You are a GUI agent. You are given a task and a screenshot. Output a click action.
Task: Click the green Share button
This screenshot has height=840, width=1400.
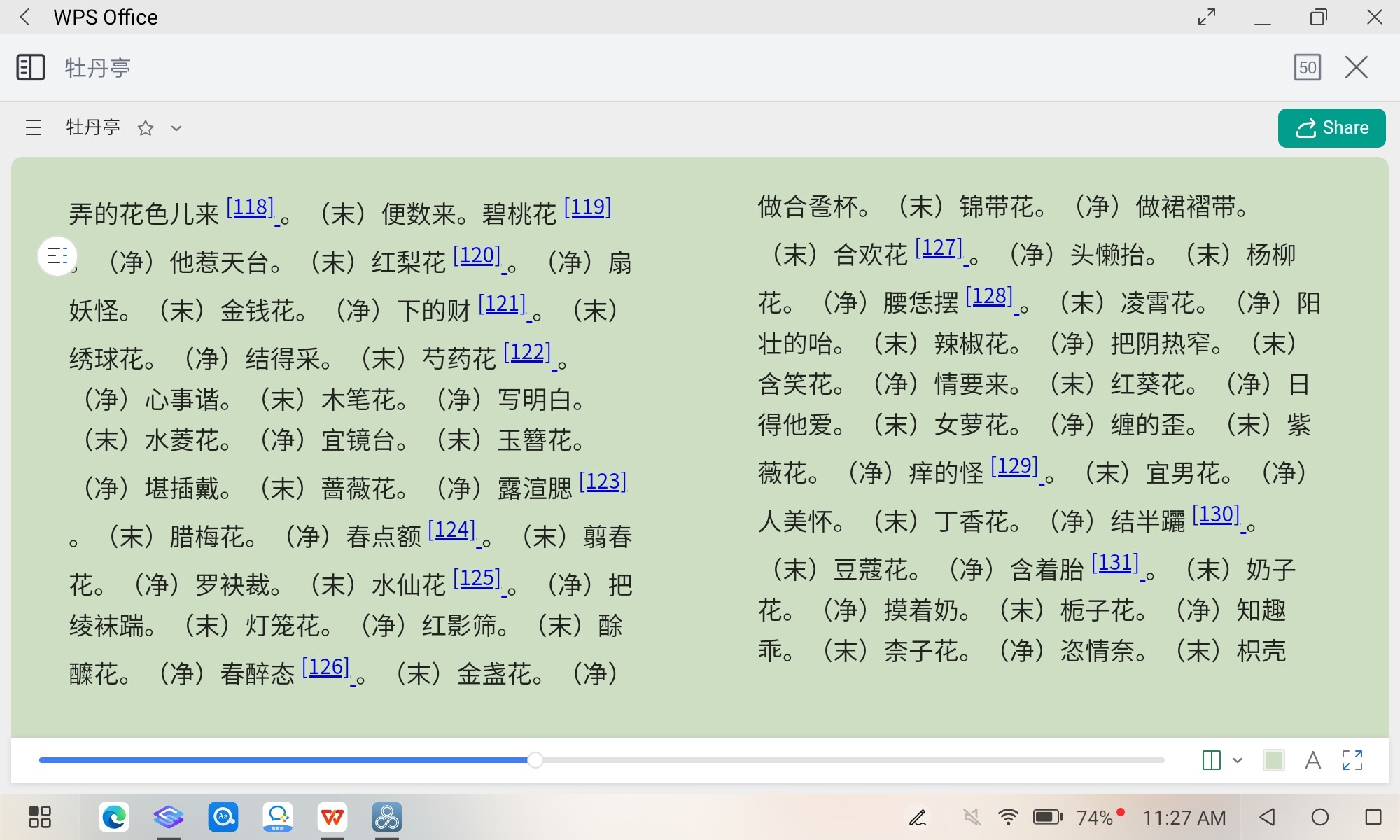point(1331,128)
